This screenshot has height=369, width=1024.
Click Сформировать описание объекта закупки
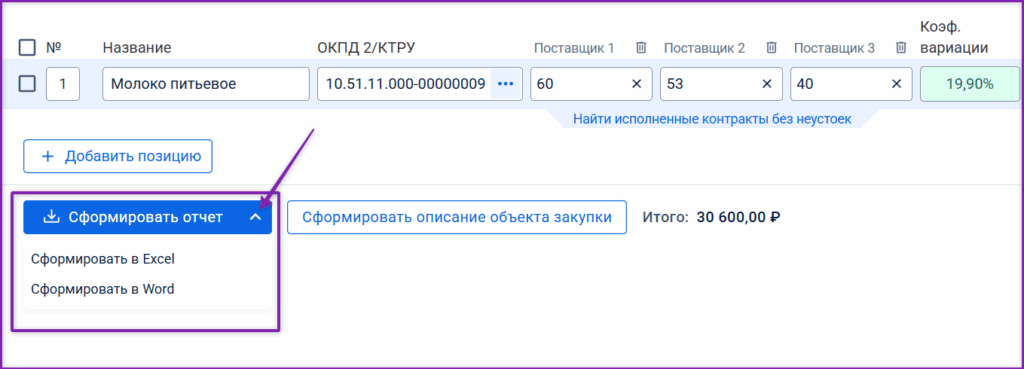coord(456,217)
